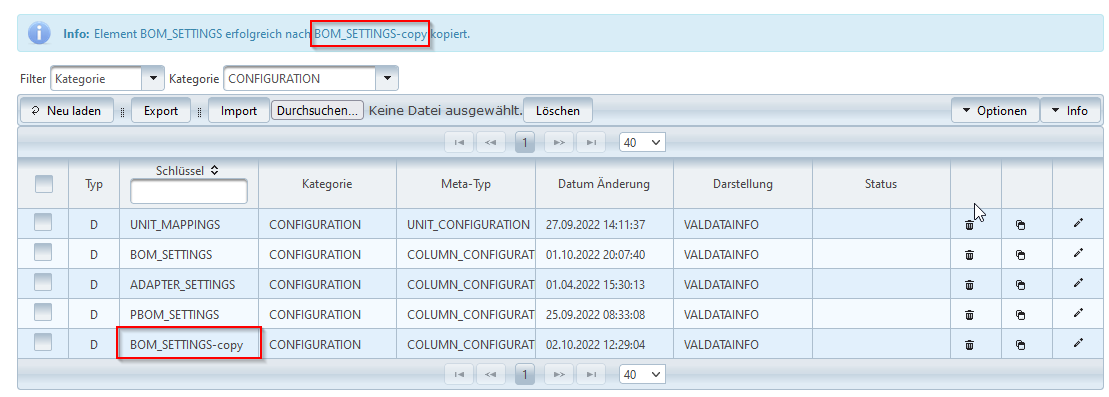Click the Darstellung column header
Screen dimensions: 1109x397
pos(743,184)
